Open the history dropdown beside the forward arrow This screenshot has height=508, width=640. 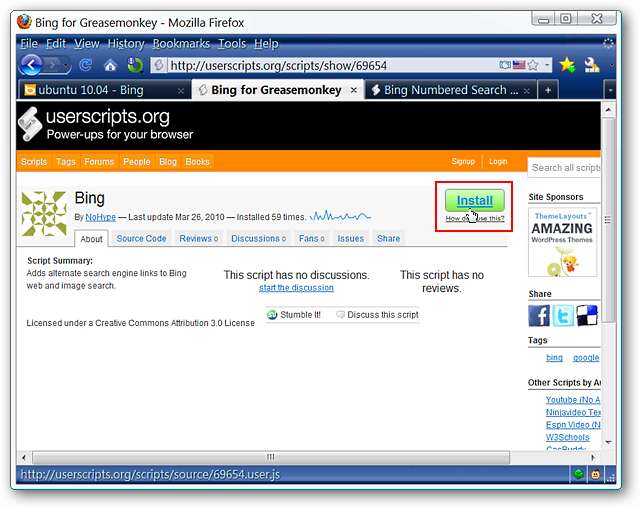pyautogui.click(x=65, y=66)
